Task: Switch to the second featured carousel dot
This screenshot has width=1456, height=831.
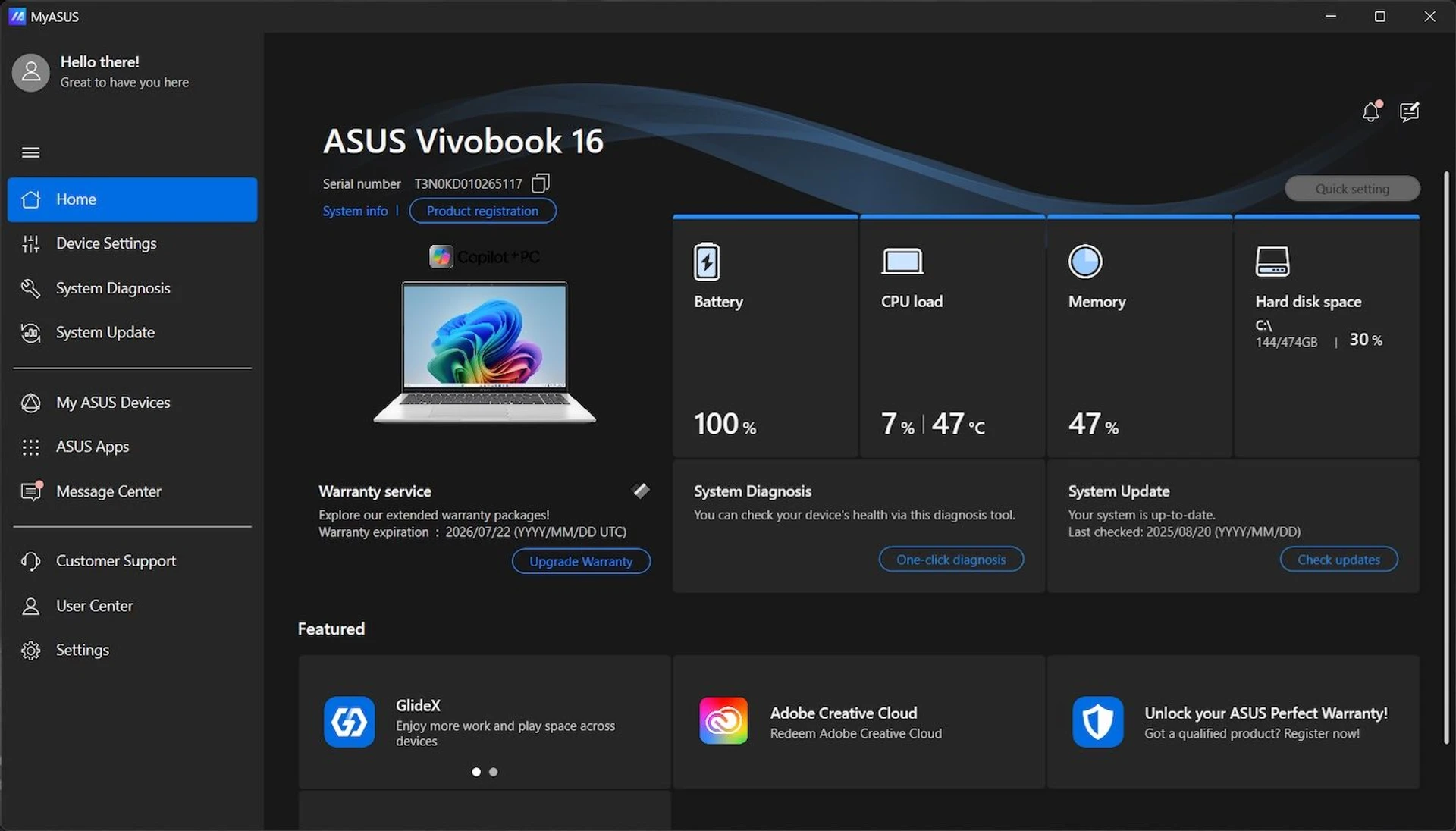Action: pos(494,772)
